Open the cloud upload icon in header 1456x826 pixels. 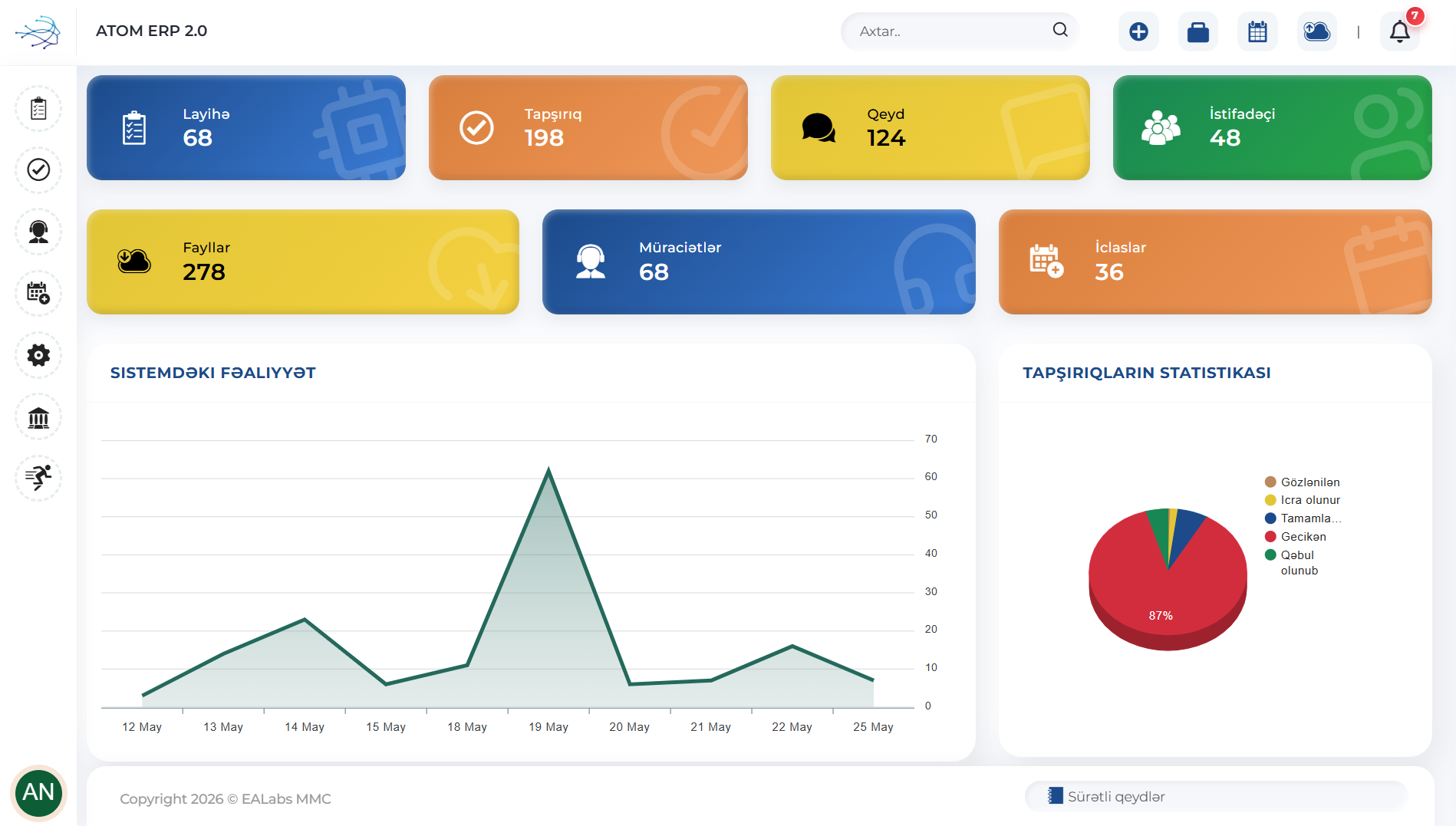1317,31
